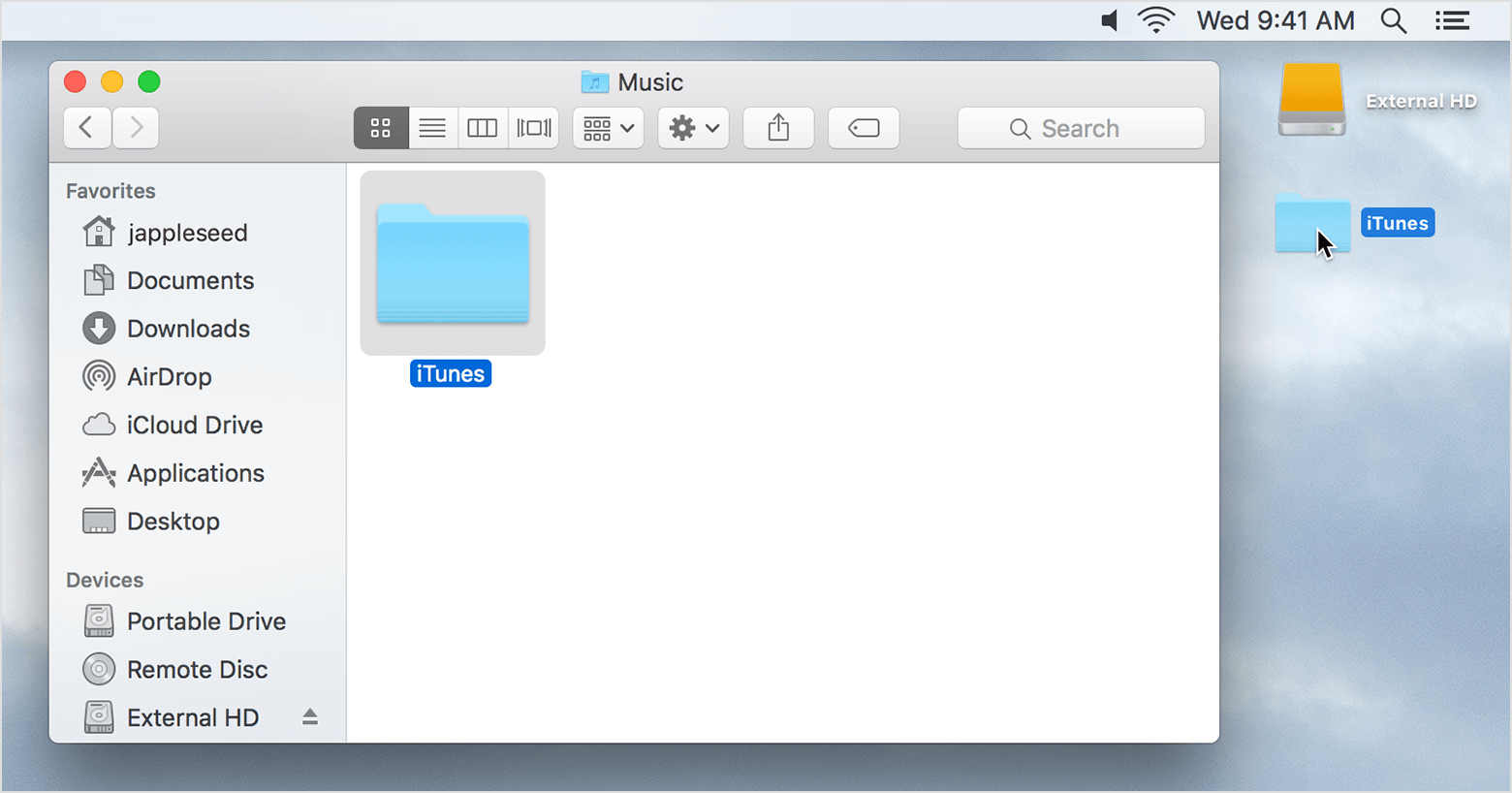Click the Music folder proxy icon in title bar
Image resolution: width=1512 pixels, height=793 pixels.
point(595,82)
